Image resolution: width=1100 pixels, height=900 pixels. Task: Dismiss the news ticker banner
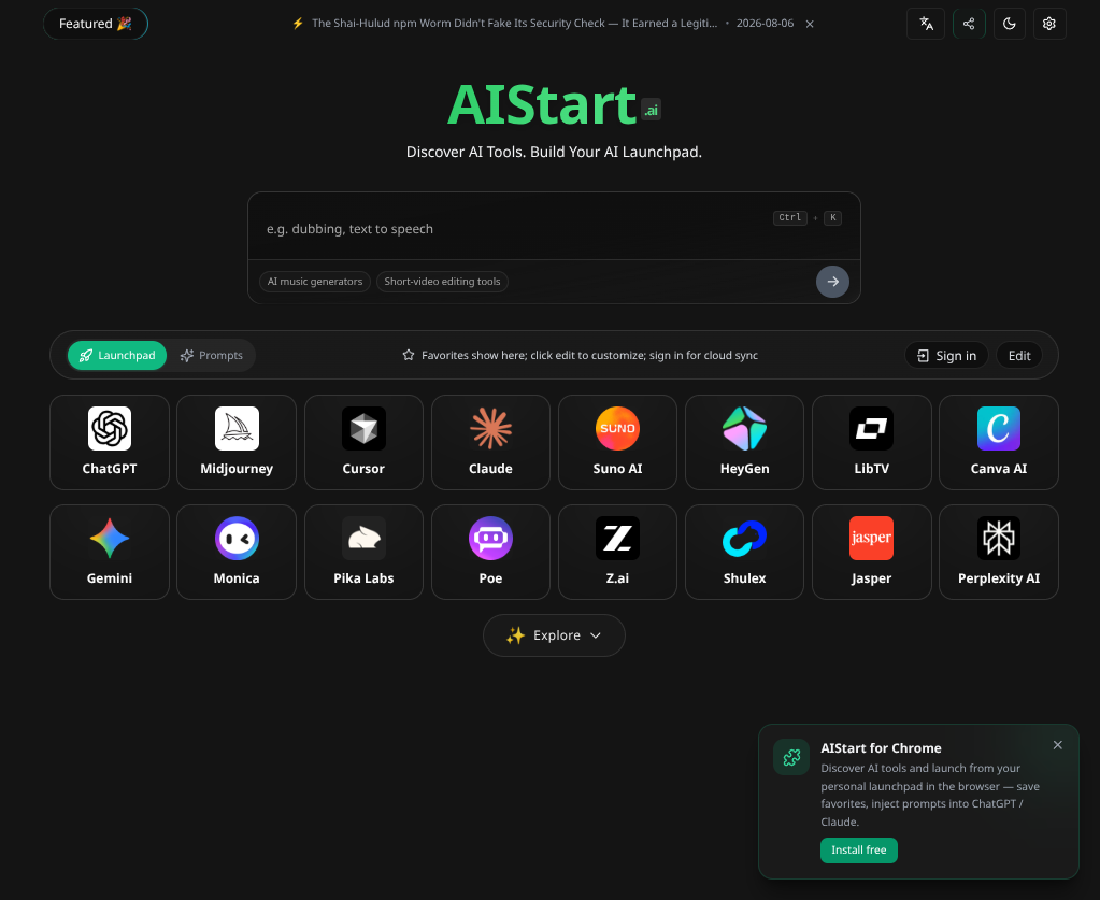(x=810, y=24)
